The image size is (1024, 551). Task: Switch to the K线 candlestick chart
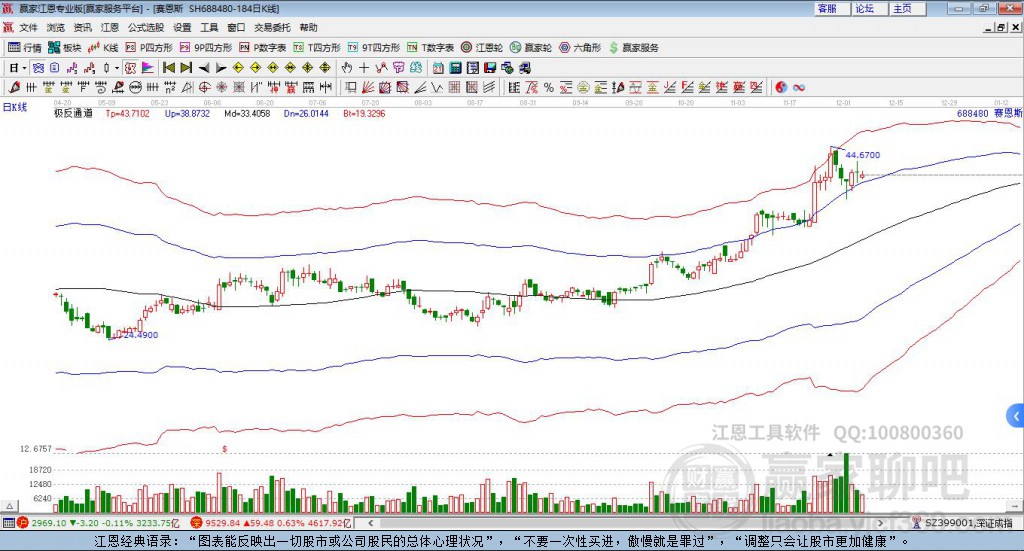(103, 48)
